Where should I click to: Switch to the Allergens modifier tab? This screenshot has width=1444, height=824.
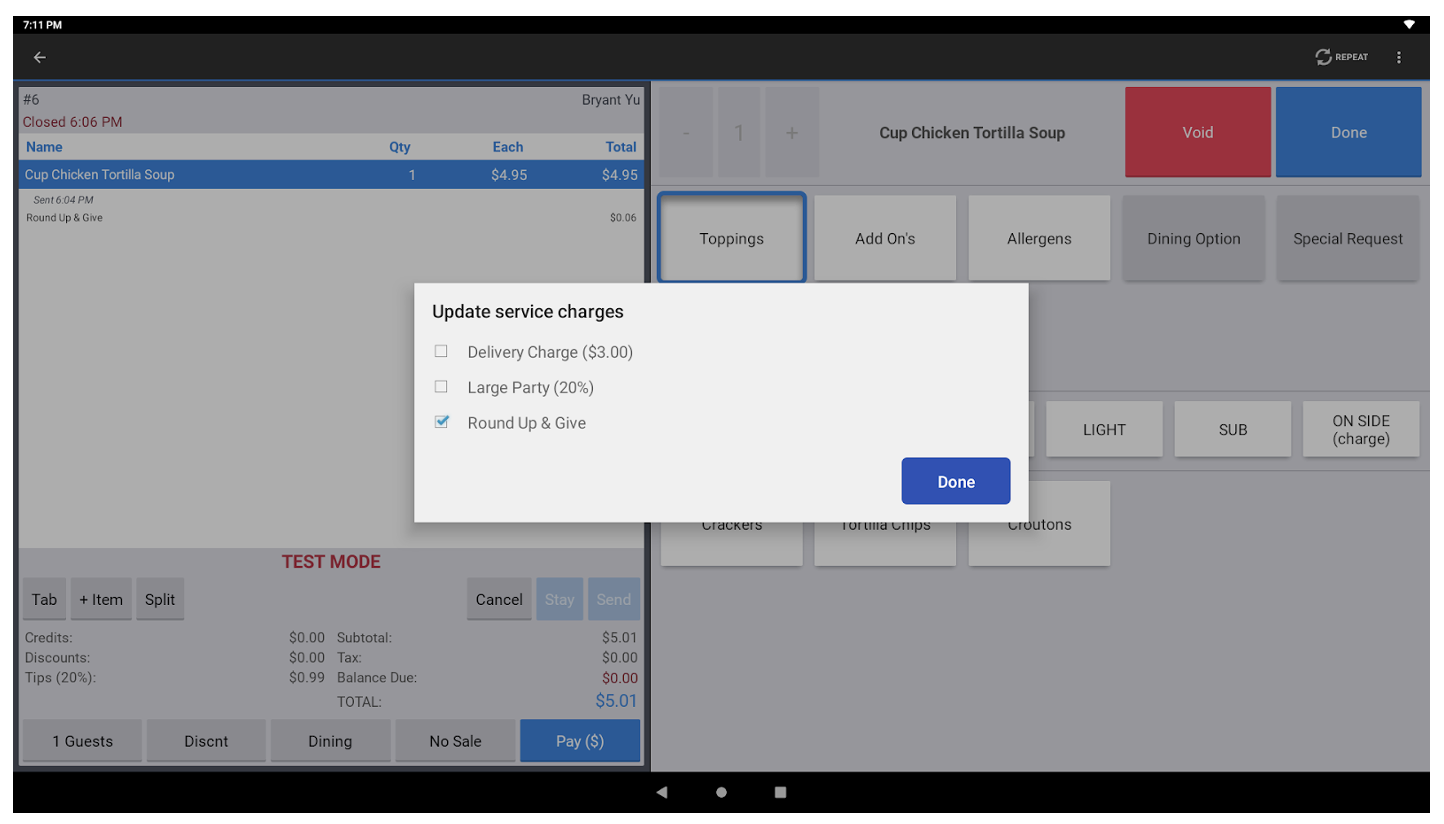pyautogui.click(x=1039, y=239)
